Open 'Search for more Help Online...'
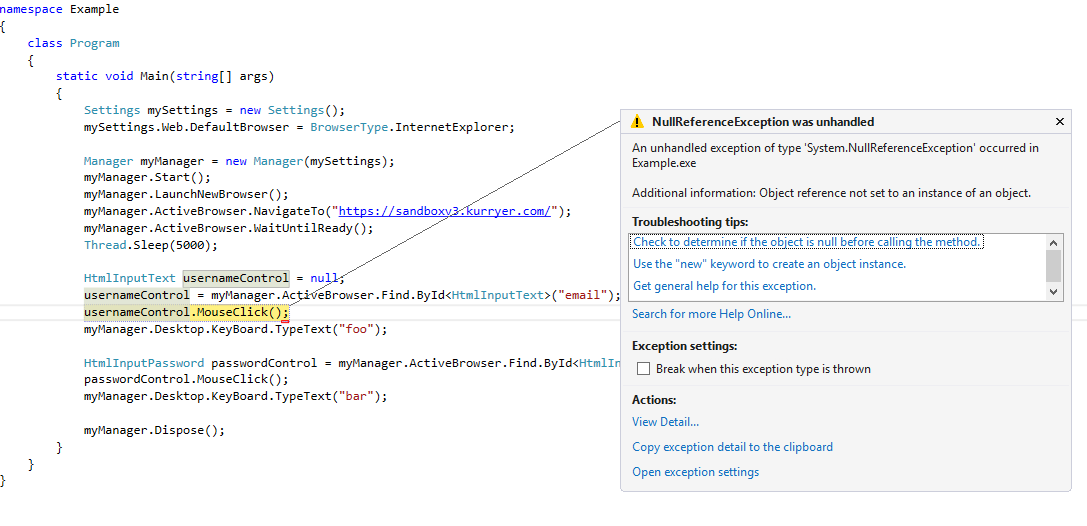Viewport: 1087px width, 526px height. coord(711,314)
